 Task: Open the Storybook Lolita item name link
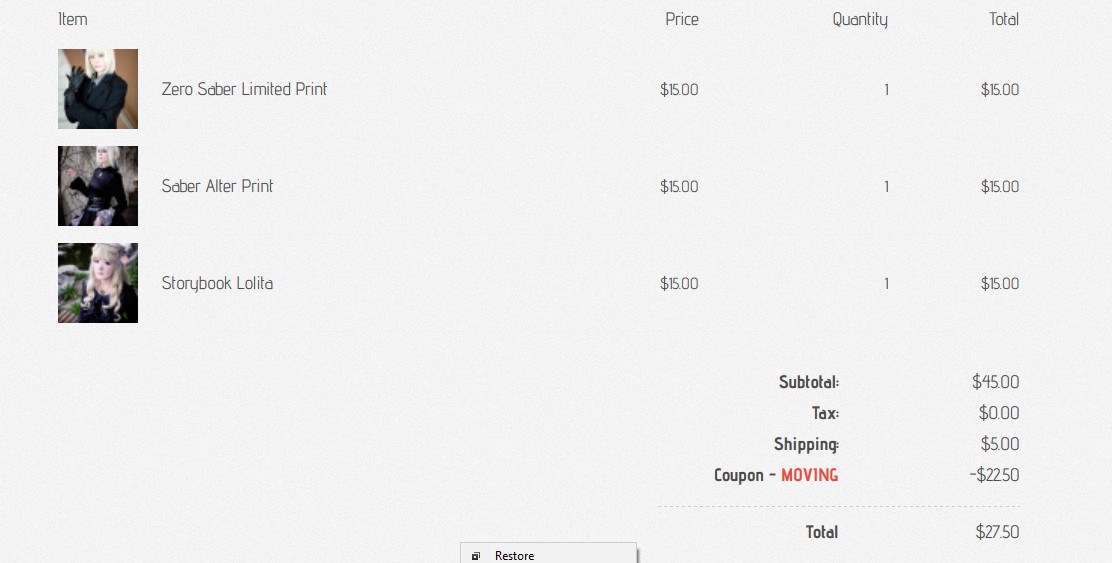click(x=217, y=283)
